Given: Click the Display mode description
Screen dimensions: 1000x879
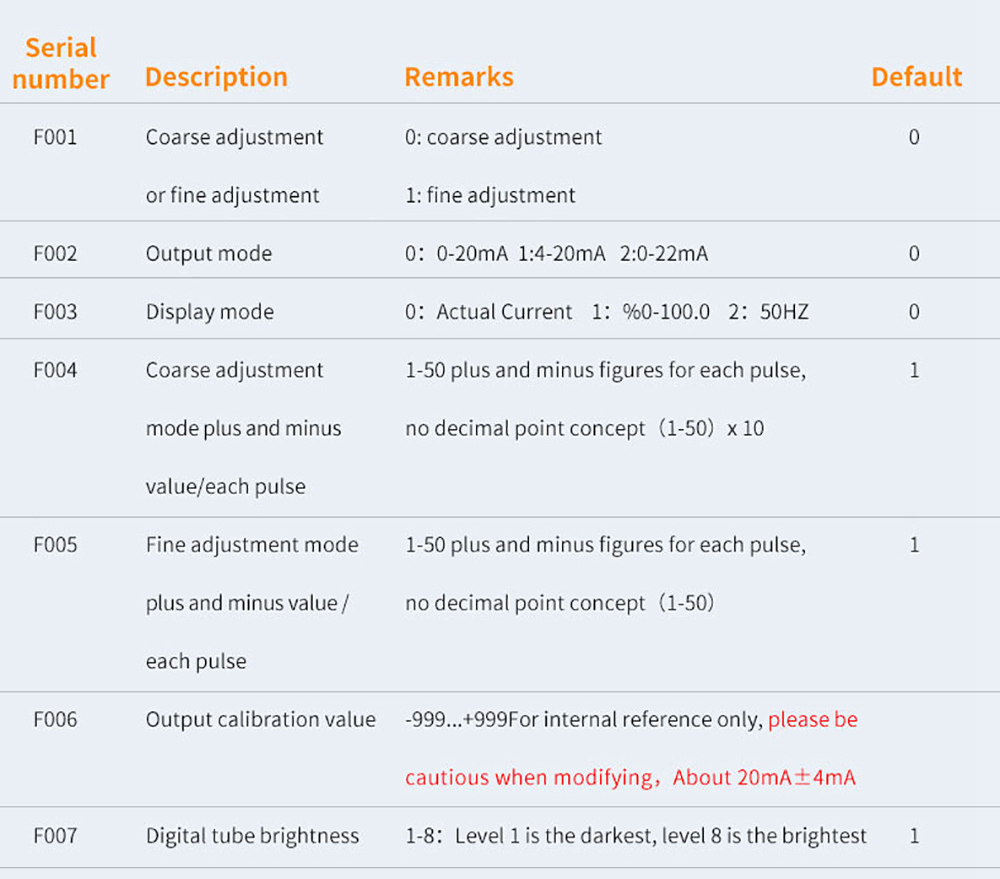Looking at the screenshot, I should [x=210, y=312].
